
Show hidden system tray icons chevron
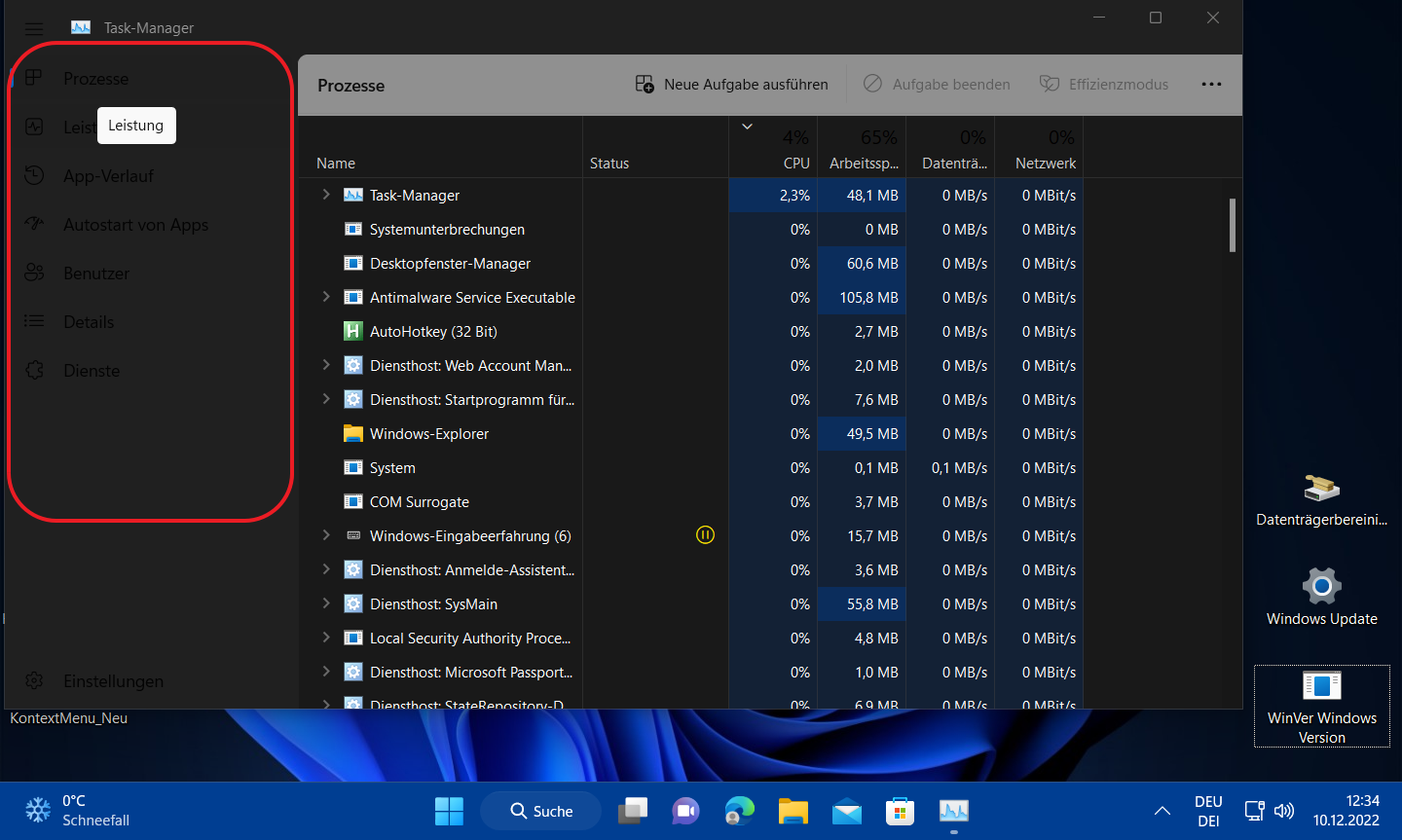(1162, 811)
